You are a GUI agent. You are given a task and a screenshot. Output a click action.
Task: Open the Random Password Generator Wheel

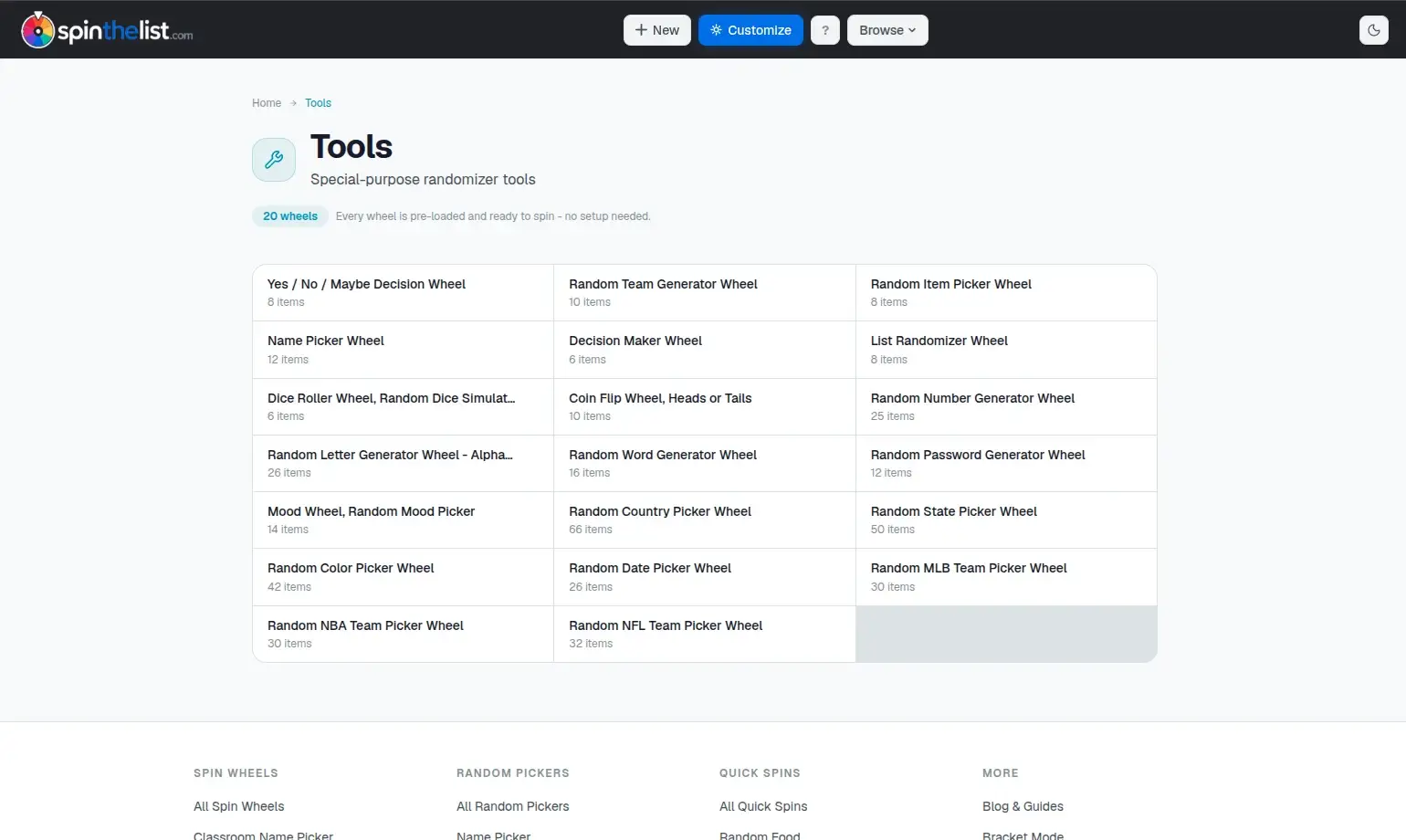click(x=1006, y=464)
